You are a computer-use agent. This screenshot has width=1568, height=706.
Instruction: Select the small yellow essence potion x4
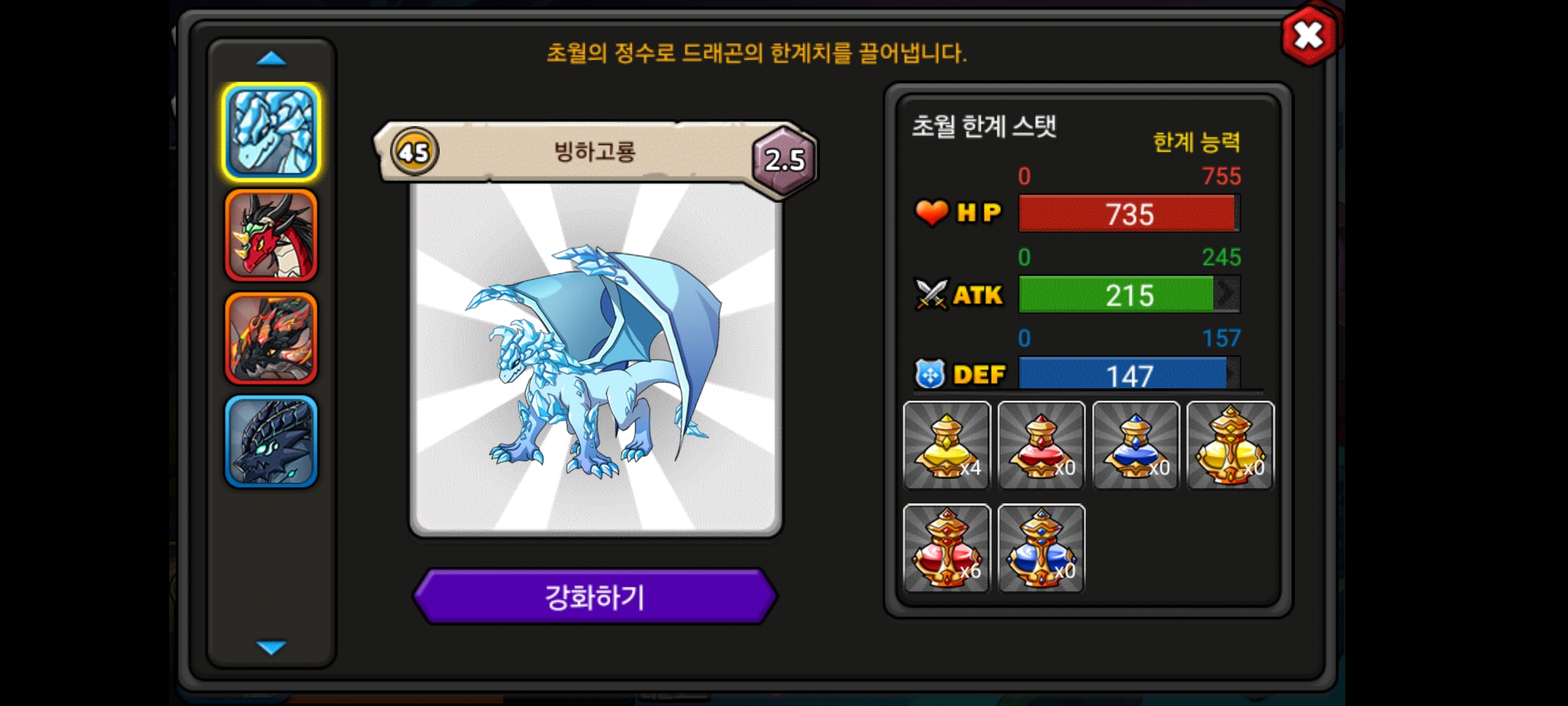(947, 445)
